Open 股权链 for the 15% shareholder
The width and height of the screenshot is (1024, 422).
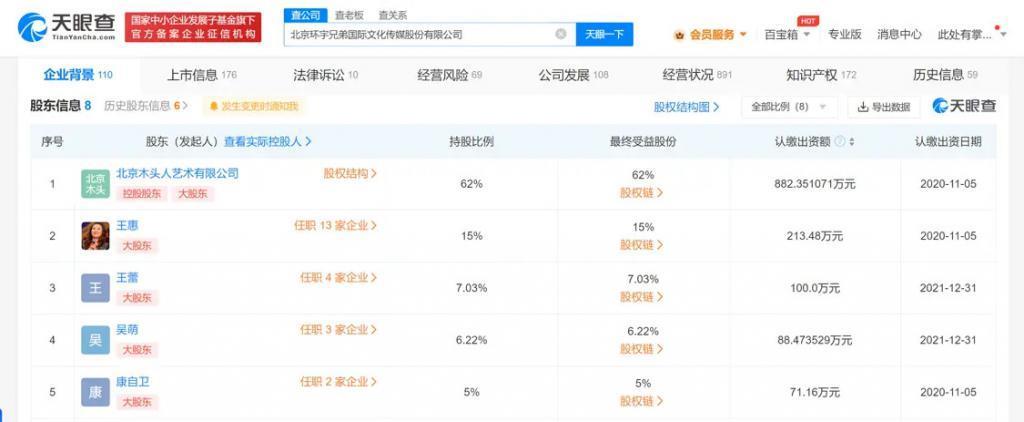click(642, 245)
